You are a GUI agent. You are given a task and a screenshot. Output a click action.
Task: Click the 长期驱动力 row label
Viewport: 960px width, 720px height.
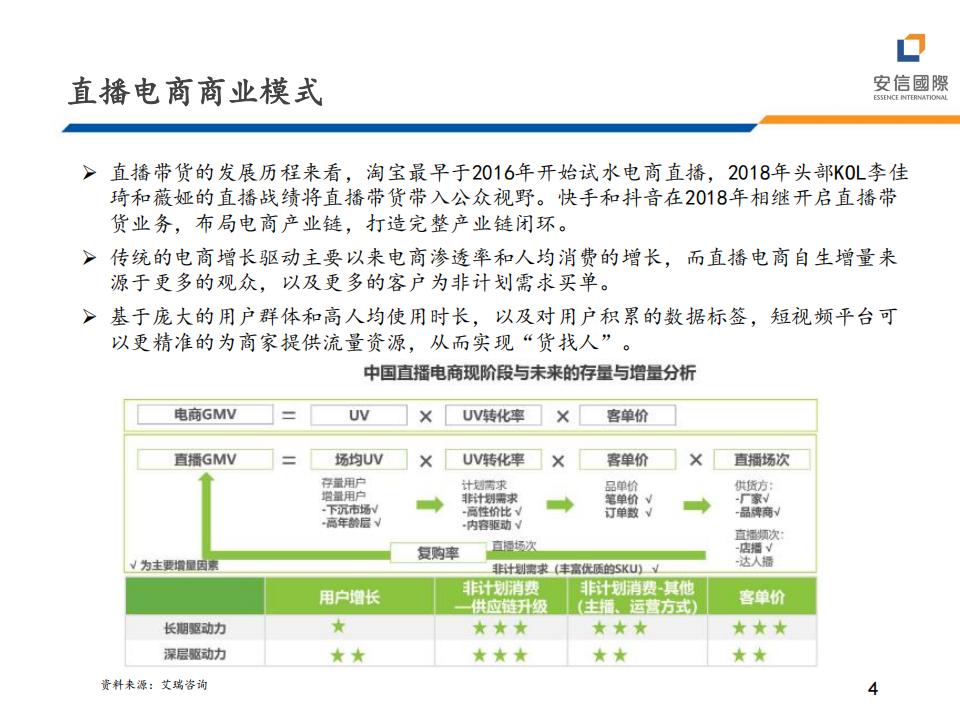coord(195,629)
